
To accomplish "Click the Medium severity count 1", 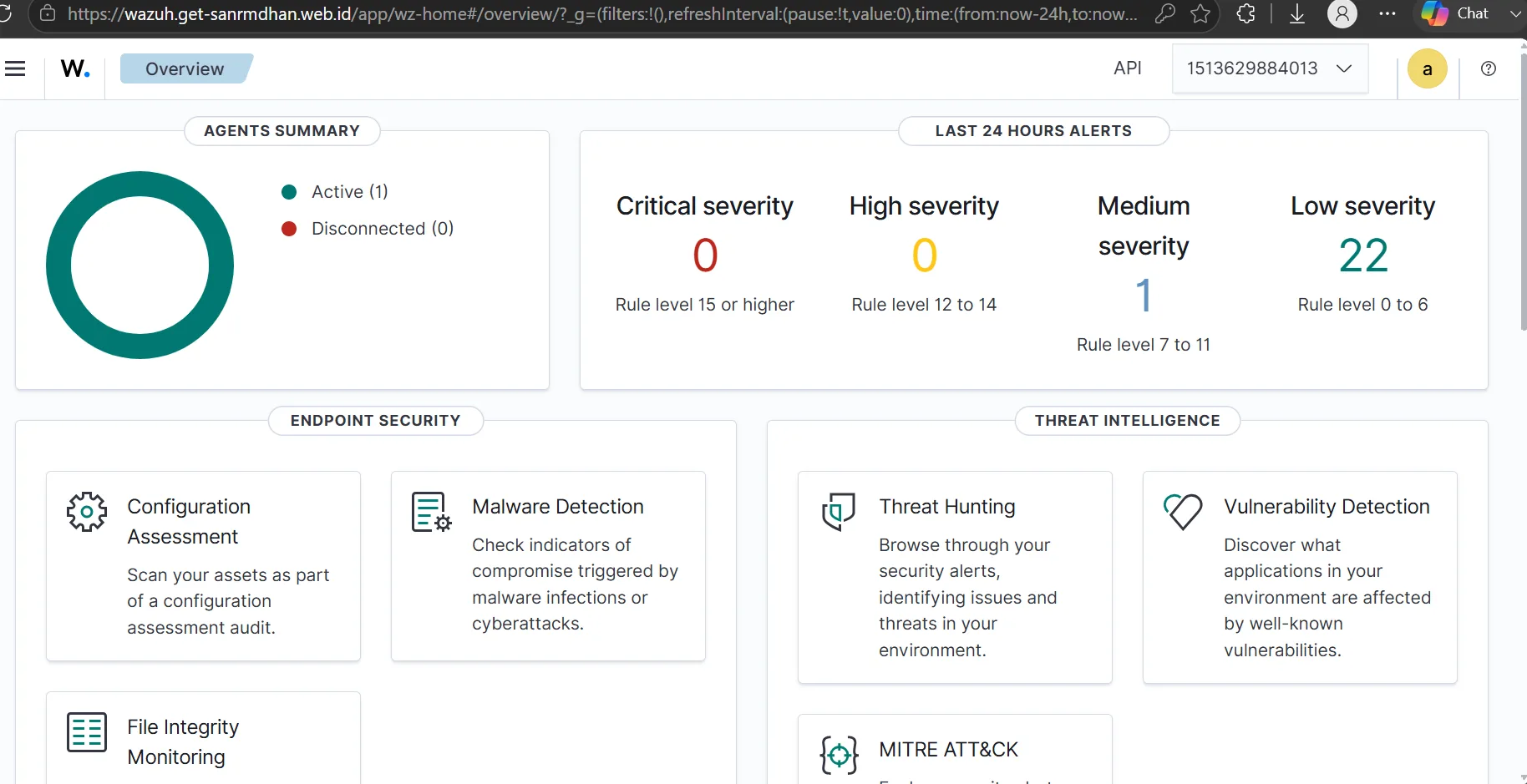I will (1144, 296).
